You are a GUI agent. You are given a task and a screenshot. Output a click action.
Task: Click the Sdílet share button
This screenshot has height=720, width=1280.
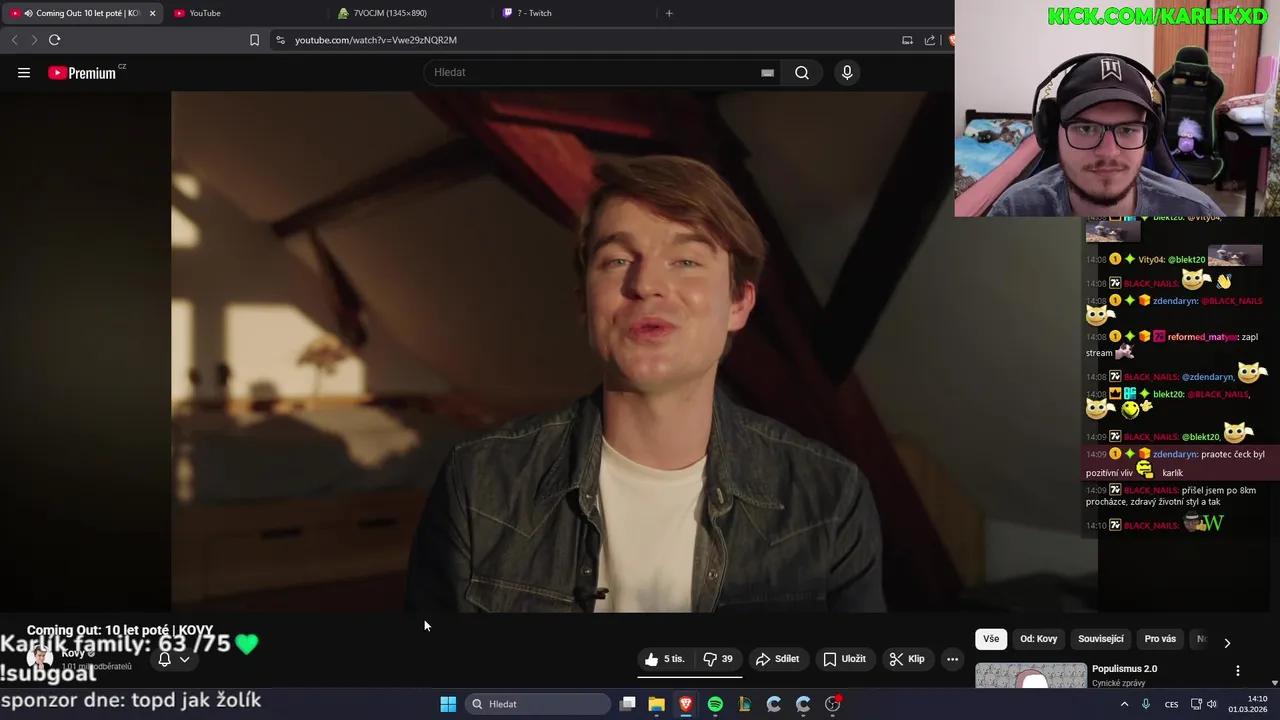(777, 659)
